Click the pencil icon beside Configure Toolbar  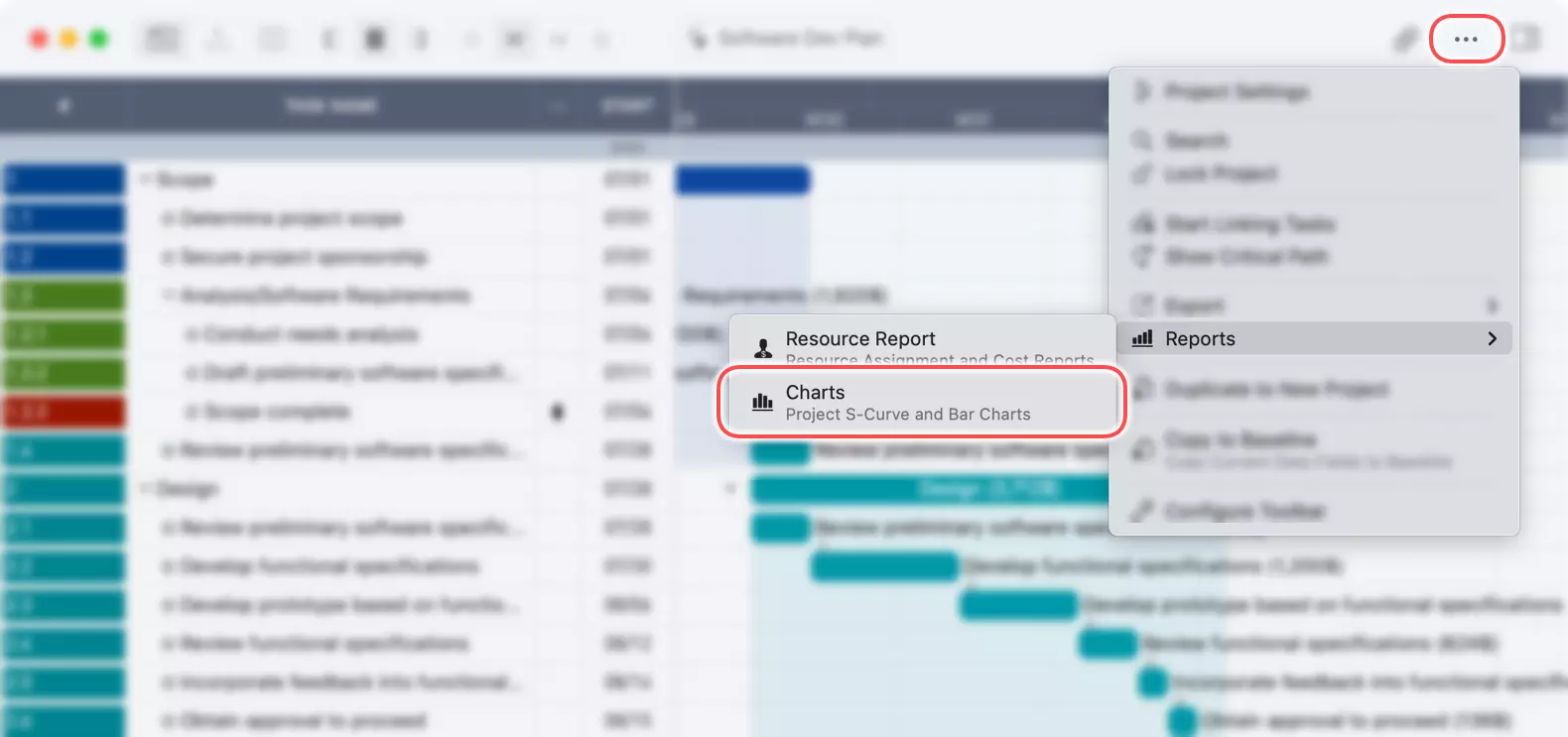1143,512
